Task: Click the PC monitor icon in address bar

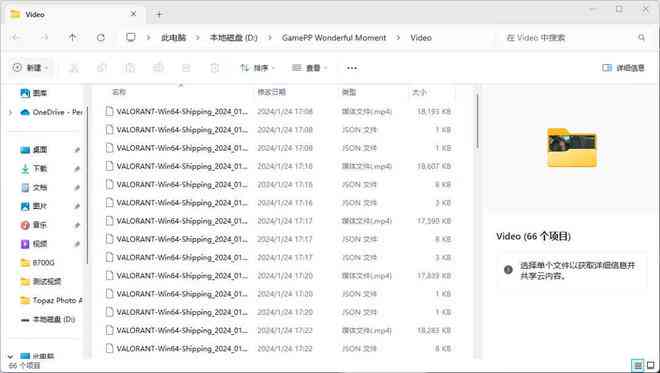Action: [131, 37]
